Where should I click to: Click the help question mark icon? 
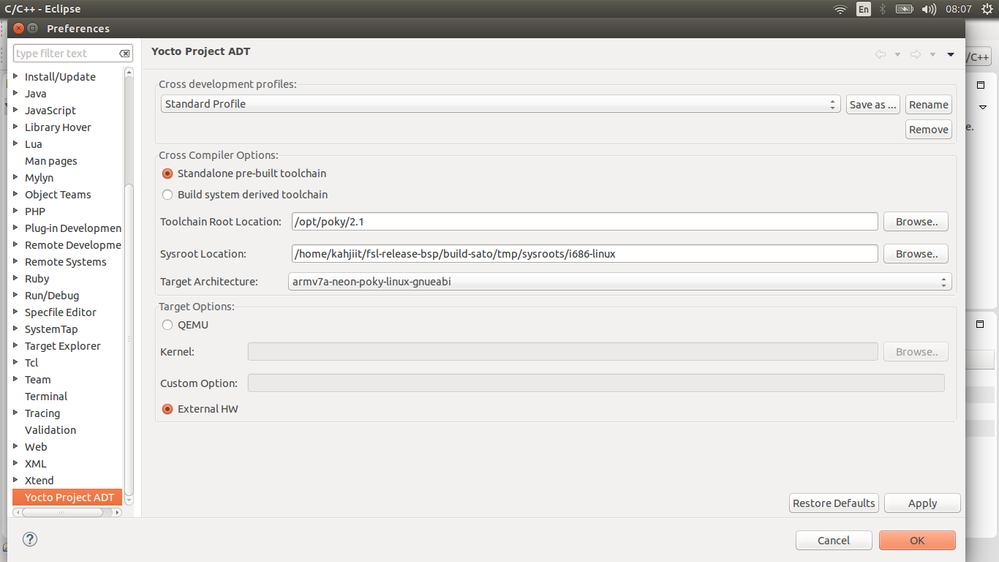(30, 539)
